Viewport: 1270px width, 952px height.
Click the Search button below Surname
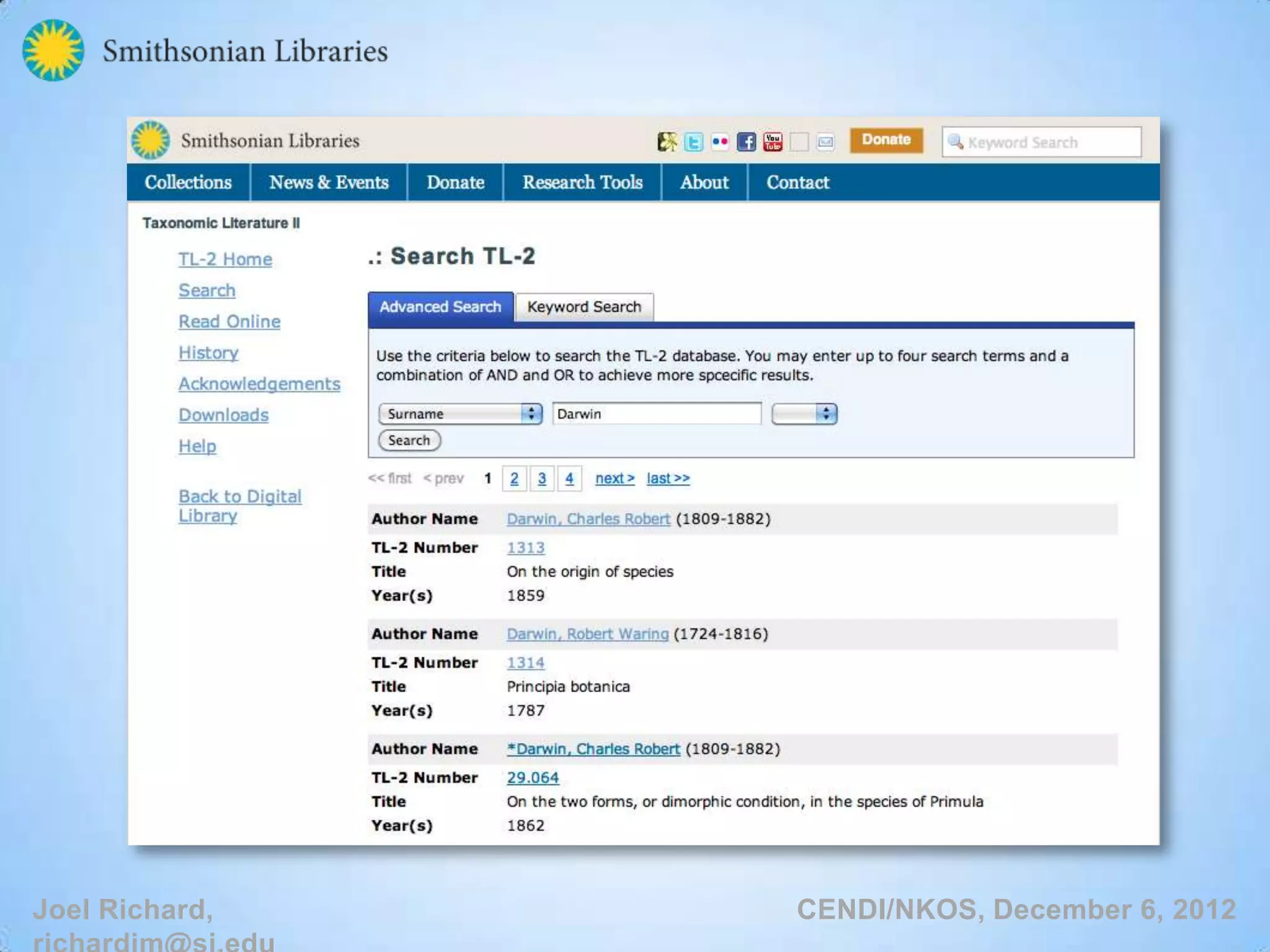tap(409, 440)
